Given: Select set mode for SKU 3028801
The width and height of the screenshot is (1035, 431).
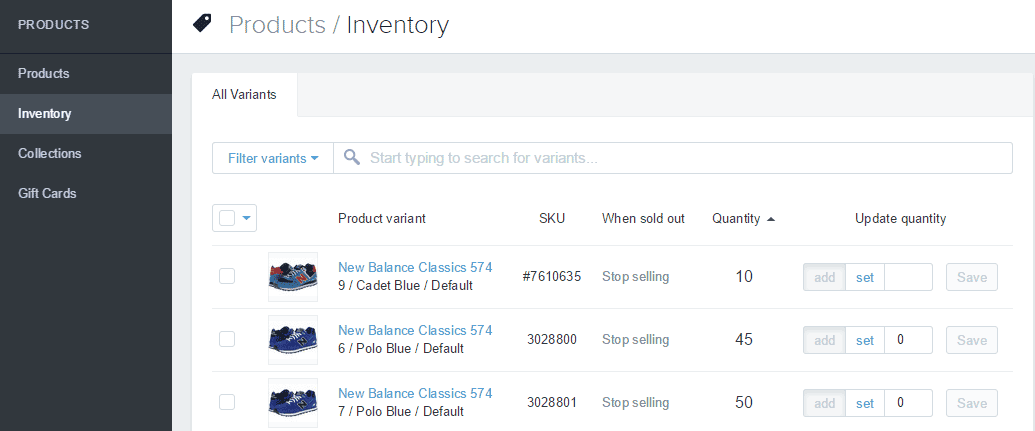Looking at the screenshot, I should click(865, 403).
